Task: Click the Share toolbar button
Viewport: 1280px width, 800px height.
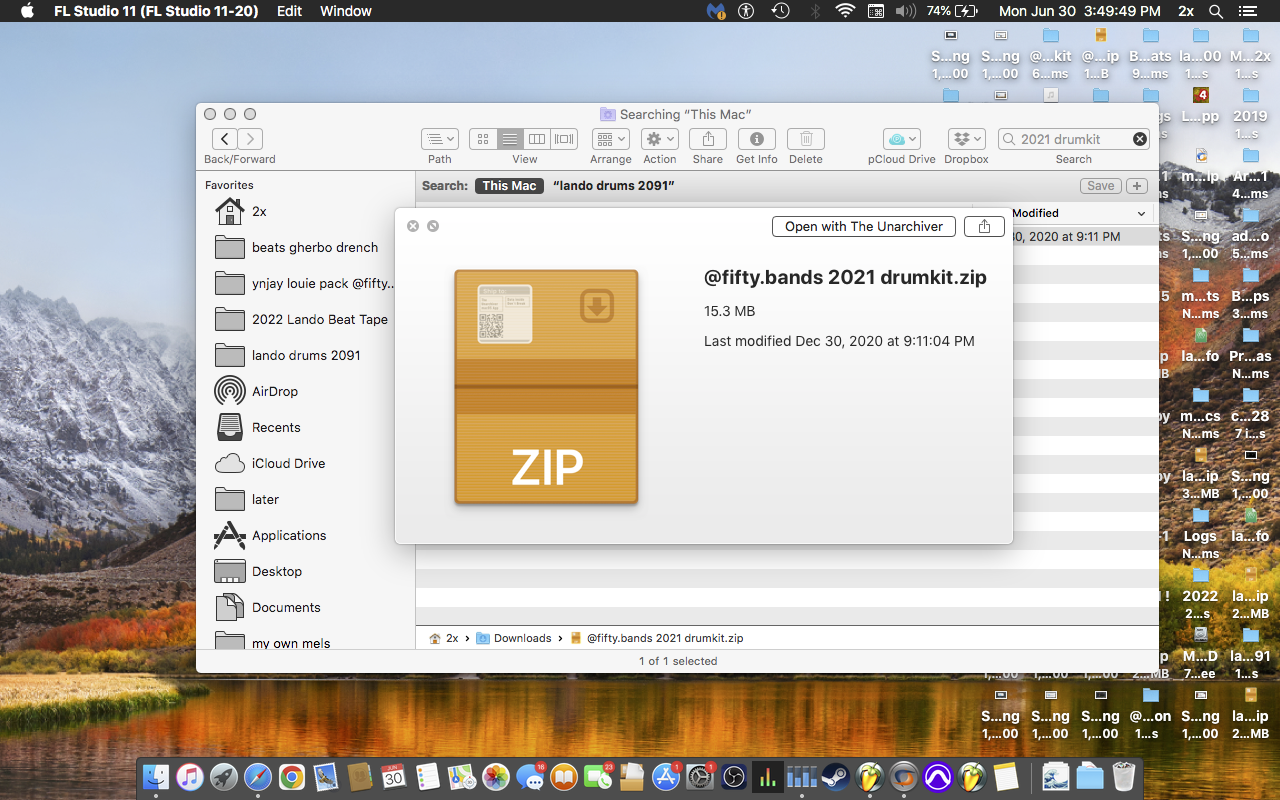Action: point(708,139)
